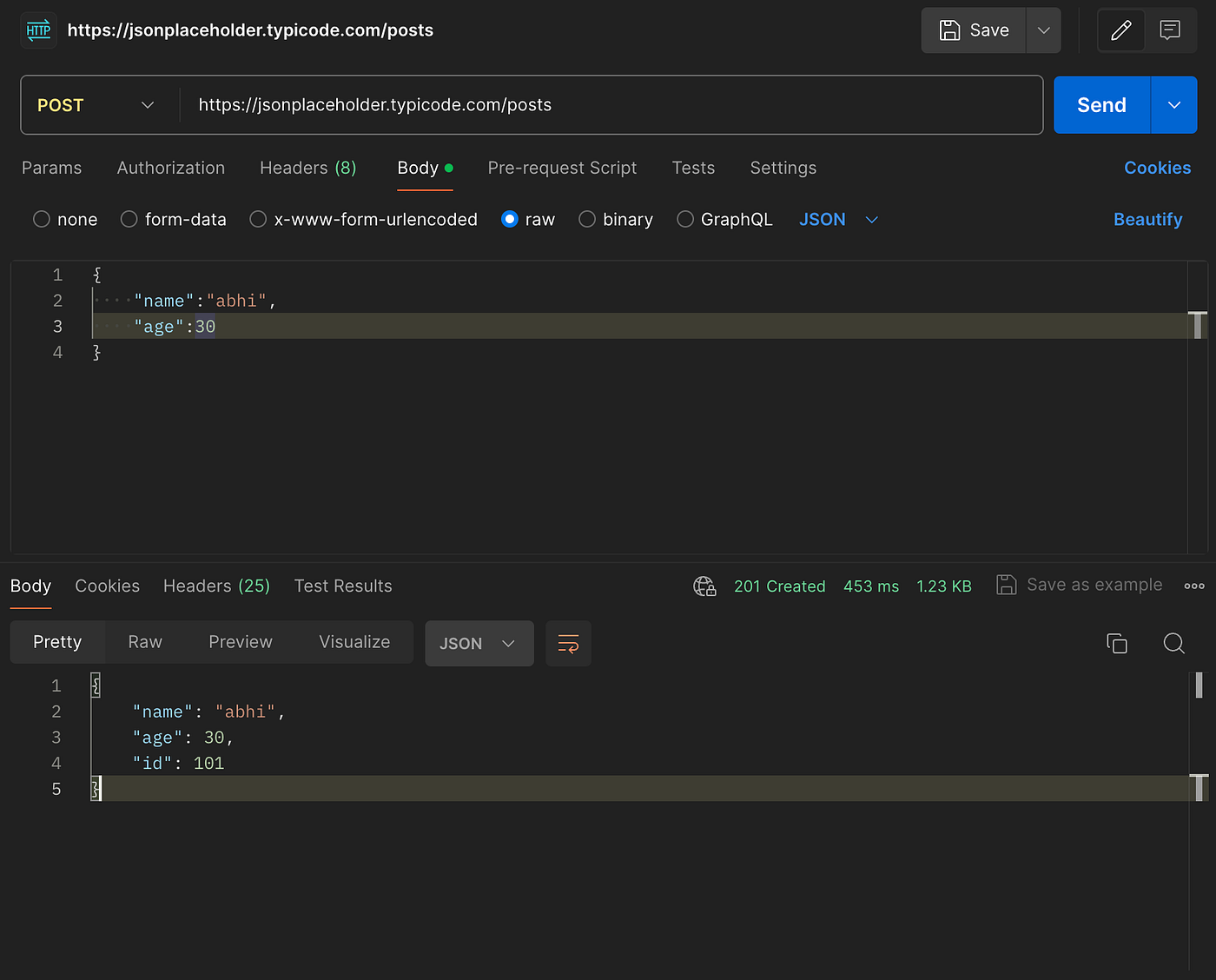Click the request body editor scrollbar
This screenshot has width=1216, height=980.
(1198, 325)
